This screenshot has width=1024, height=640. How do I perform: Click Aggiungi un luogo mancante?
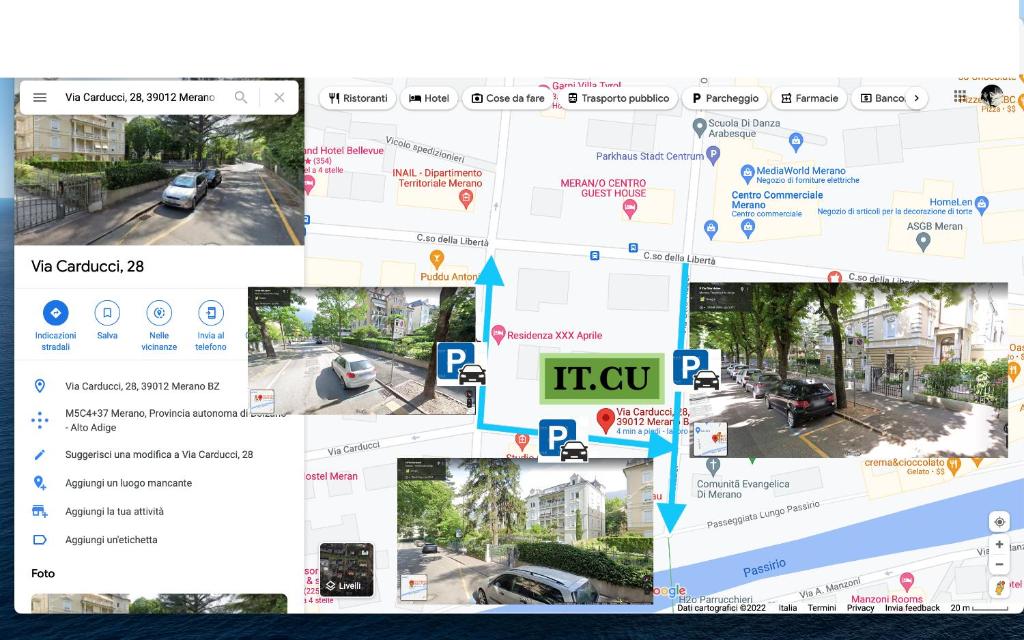click(x=128, y=483)
